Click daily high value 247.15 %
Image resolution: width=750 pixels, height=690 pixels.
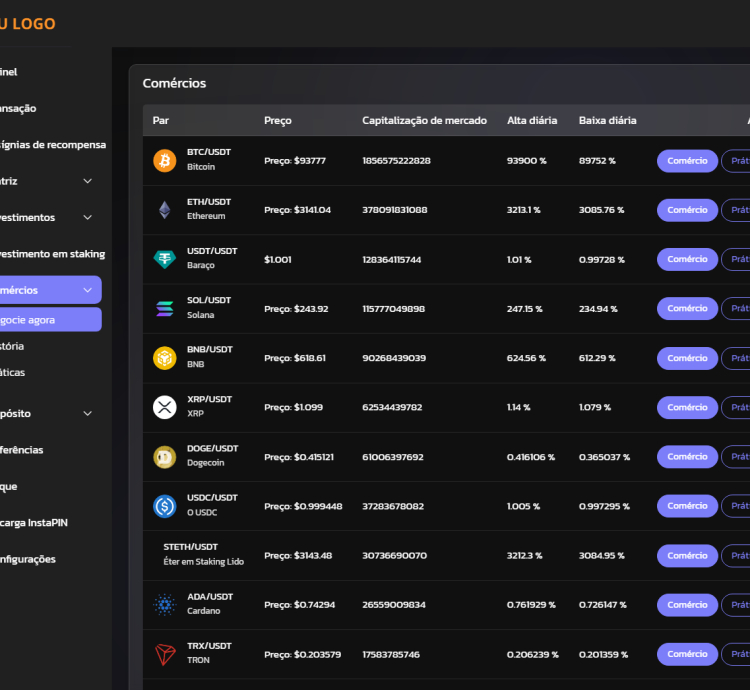click(525, 309)
